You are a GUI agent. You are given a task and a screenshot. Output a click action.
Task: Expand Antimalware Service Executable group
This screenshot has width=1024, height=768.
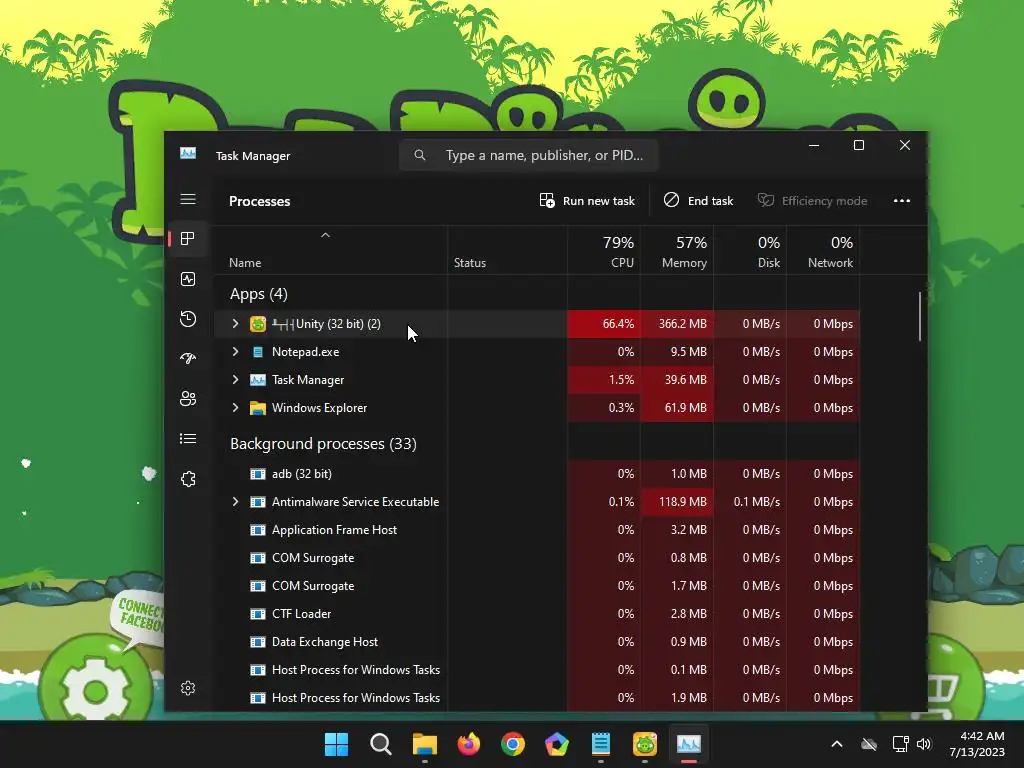coord(235,502)
